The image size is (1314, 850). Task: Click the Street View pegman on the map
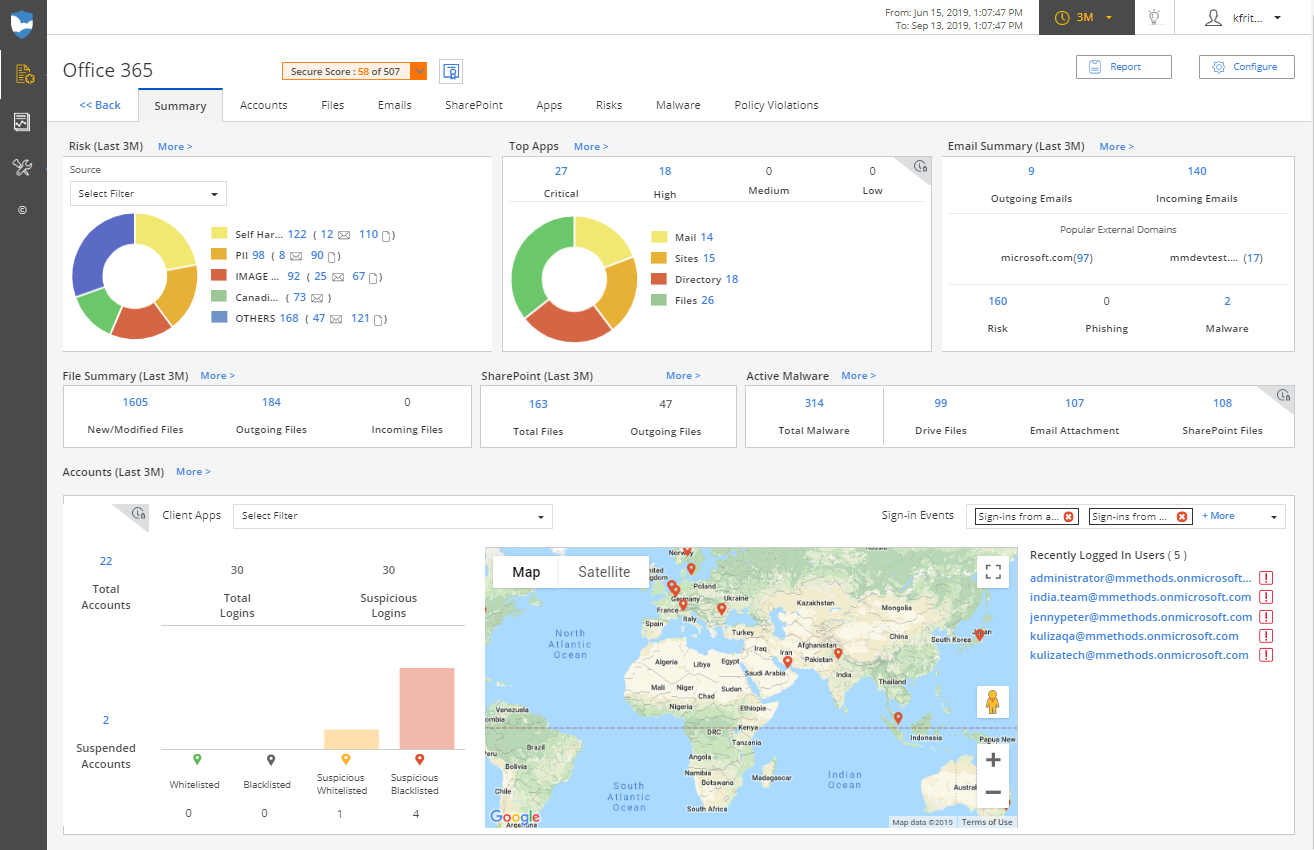point(992,702)
